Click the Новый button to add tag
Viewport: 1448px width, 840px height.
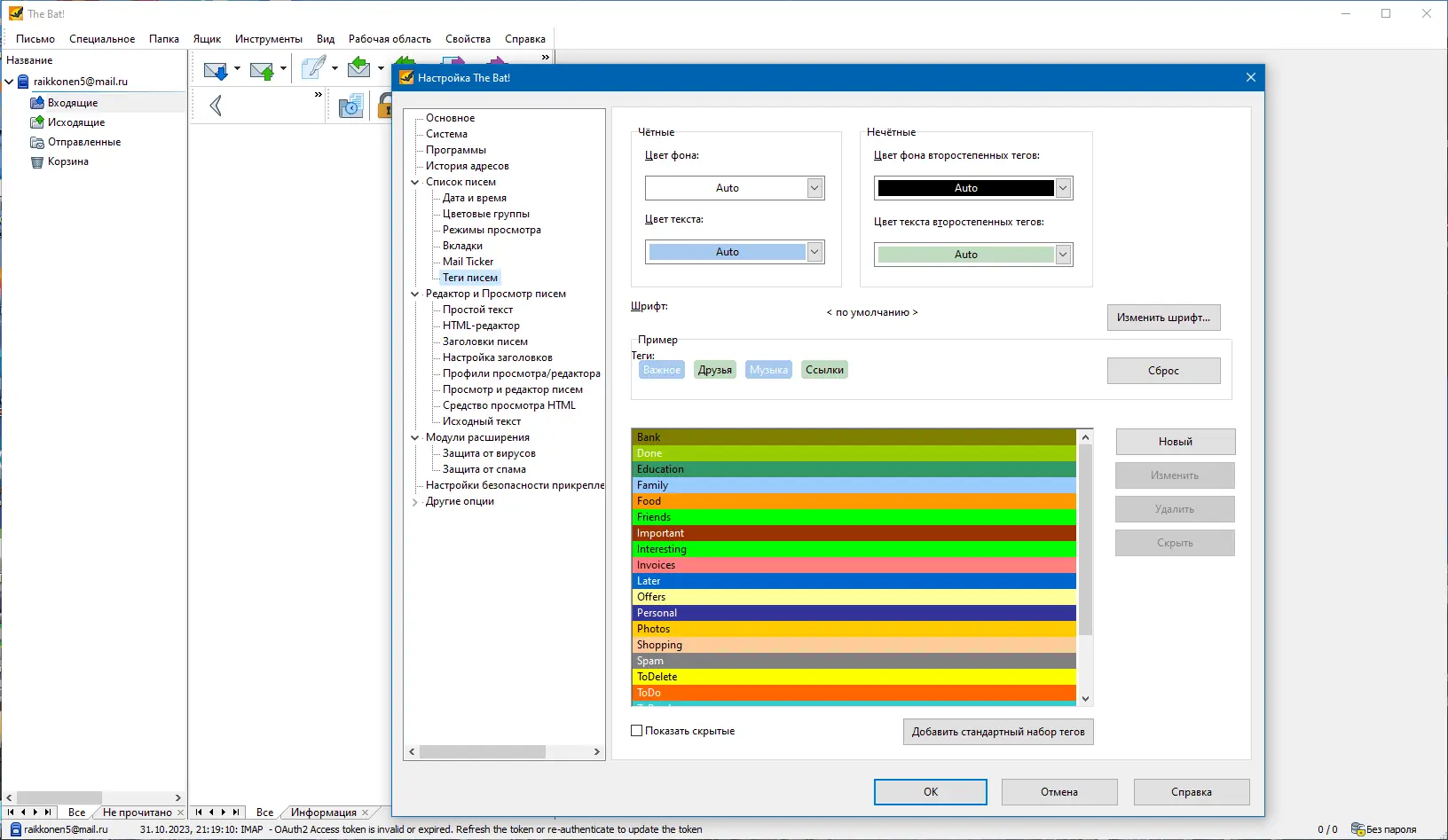pyautogui.click(x=1175, y=442)
